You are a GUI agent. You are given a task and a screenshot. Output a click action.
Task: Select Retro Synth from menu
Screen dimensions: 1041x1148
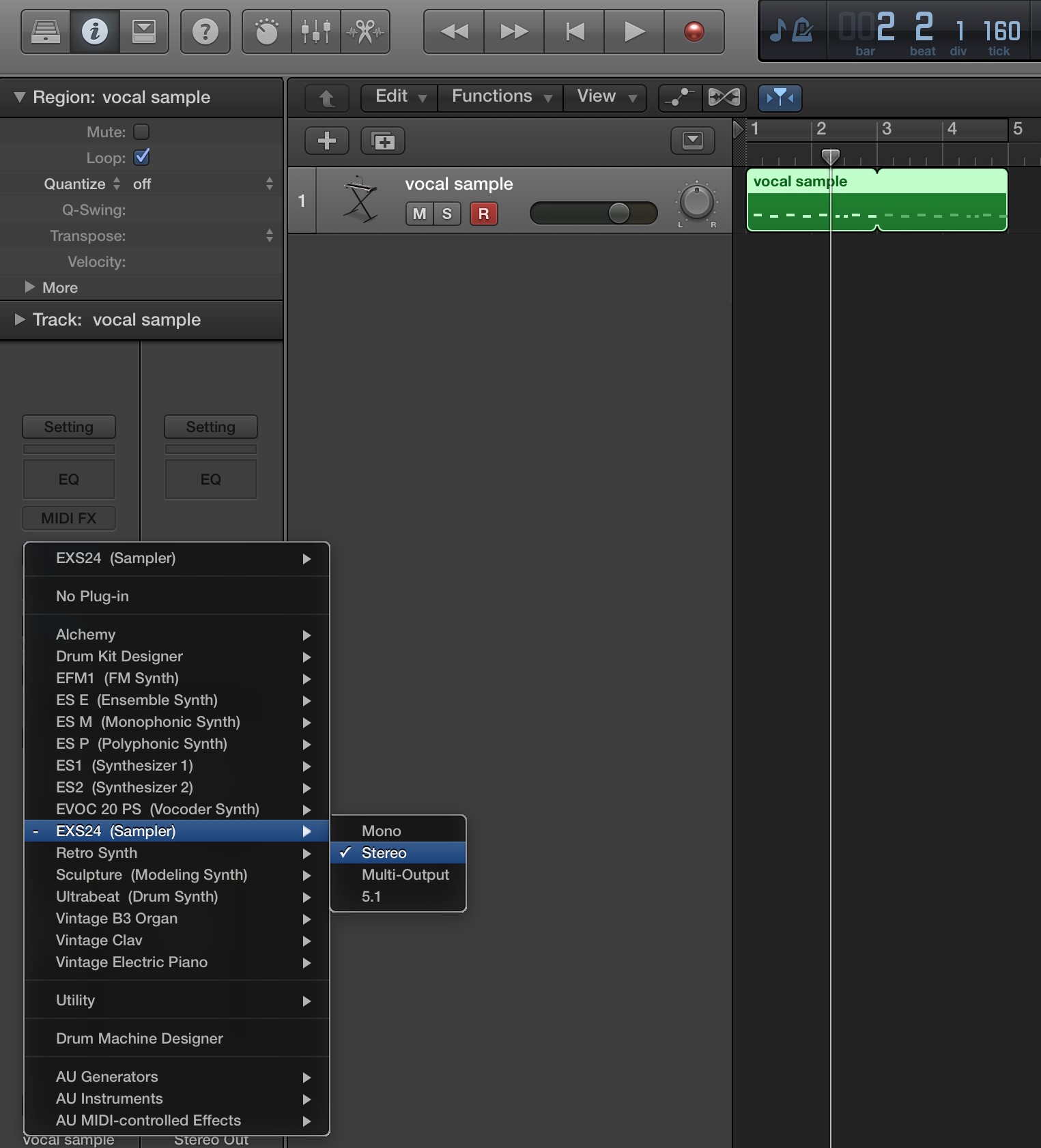177,852
